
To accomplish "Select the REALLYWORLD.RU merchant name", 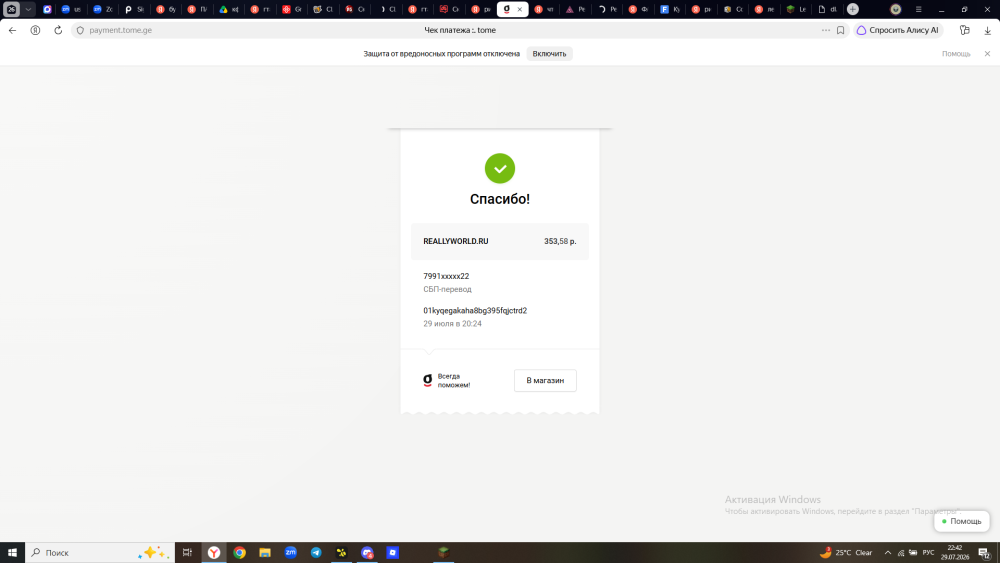I will point(456,241).
